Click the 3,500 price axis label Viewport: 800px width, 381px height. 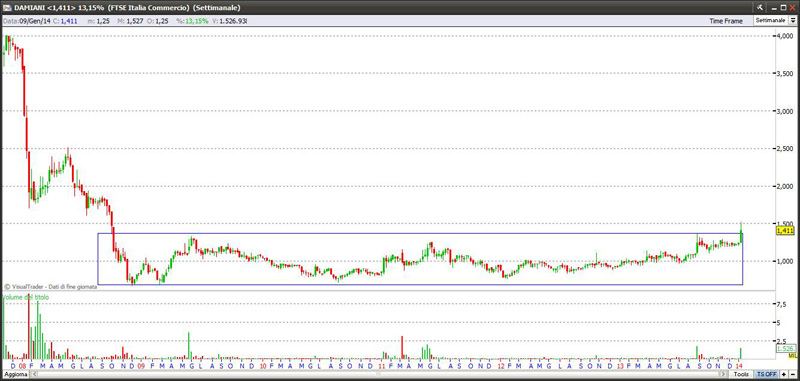click(785, 73)
